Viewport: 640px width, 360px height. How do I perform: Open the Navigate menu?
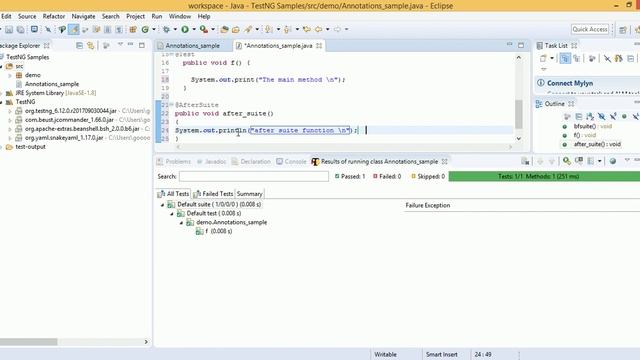[x=83, y=16]
